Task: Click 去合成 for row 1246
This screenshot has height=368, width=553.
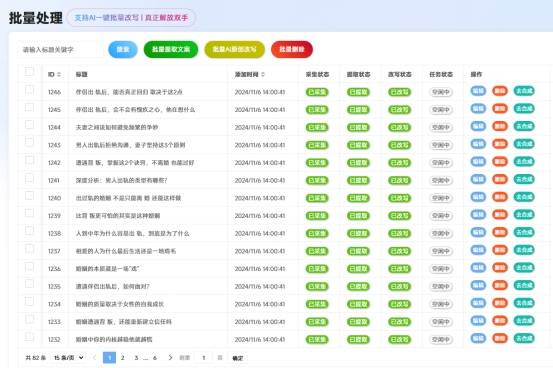Action: click(524, 91)
